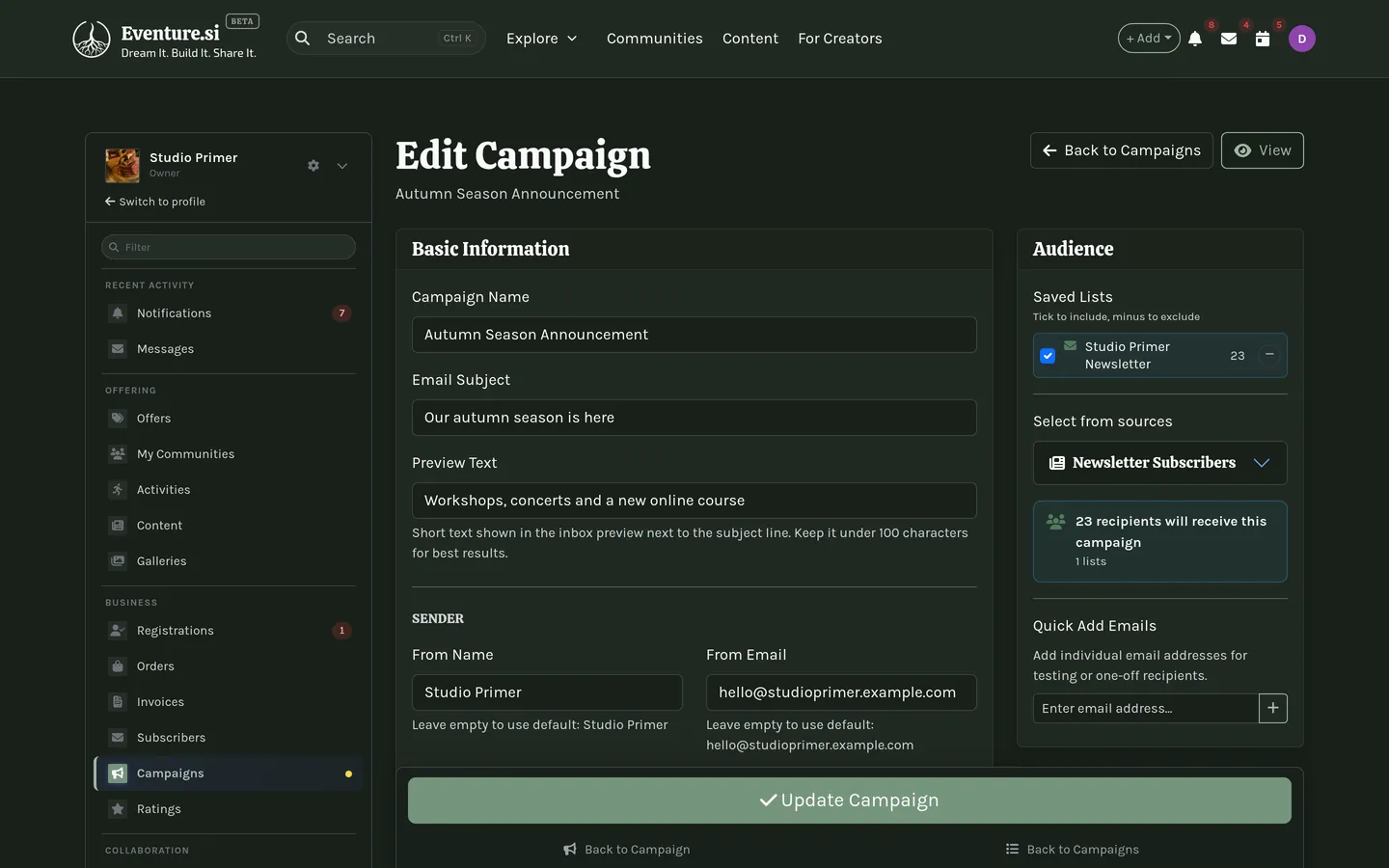Click the Activities running-figure icon
The width and height of the screenshot is (1389, 868).
pos(118,490)
